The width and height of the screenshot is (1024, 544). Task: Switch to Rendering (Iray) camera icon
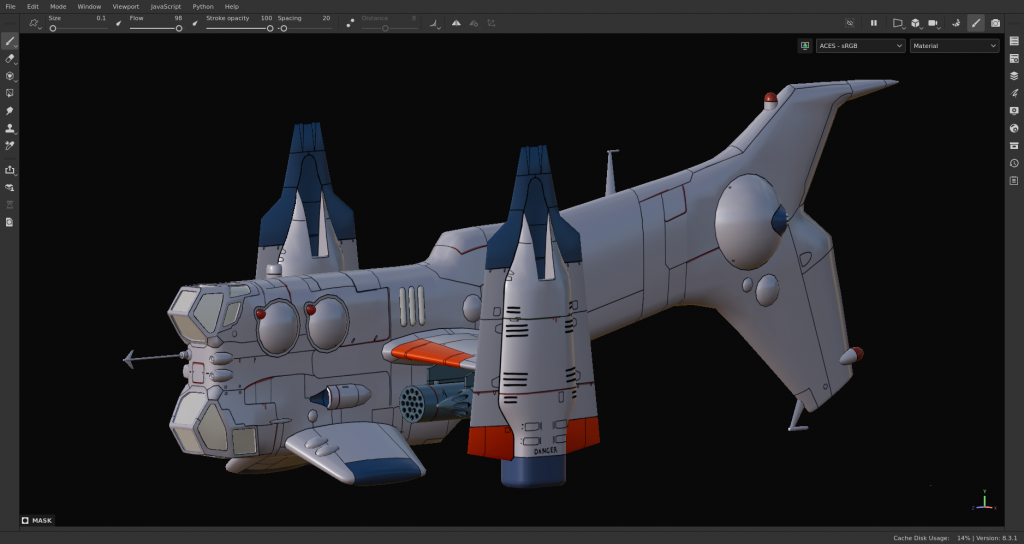(x=995, y=23)
